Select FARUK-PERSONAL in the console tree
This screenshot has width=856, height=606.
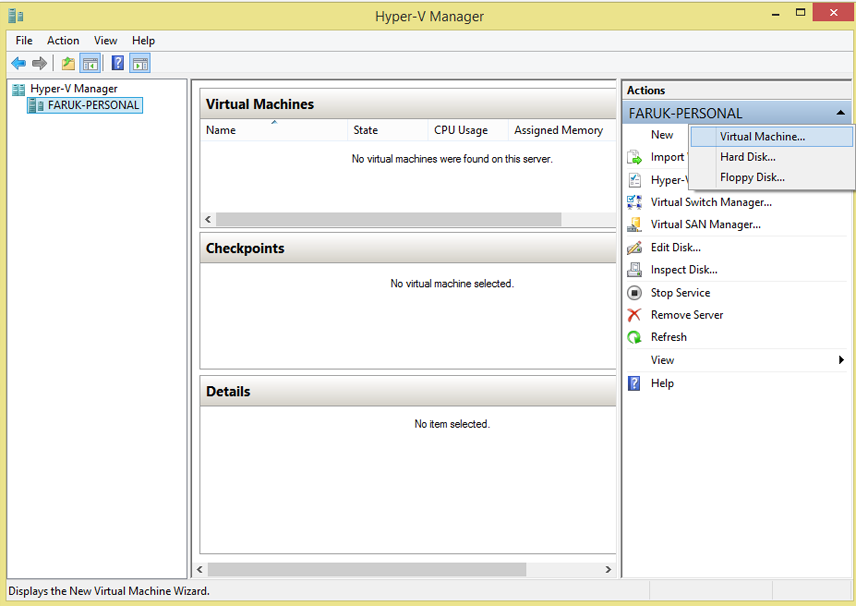tap(93, 105)
